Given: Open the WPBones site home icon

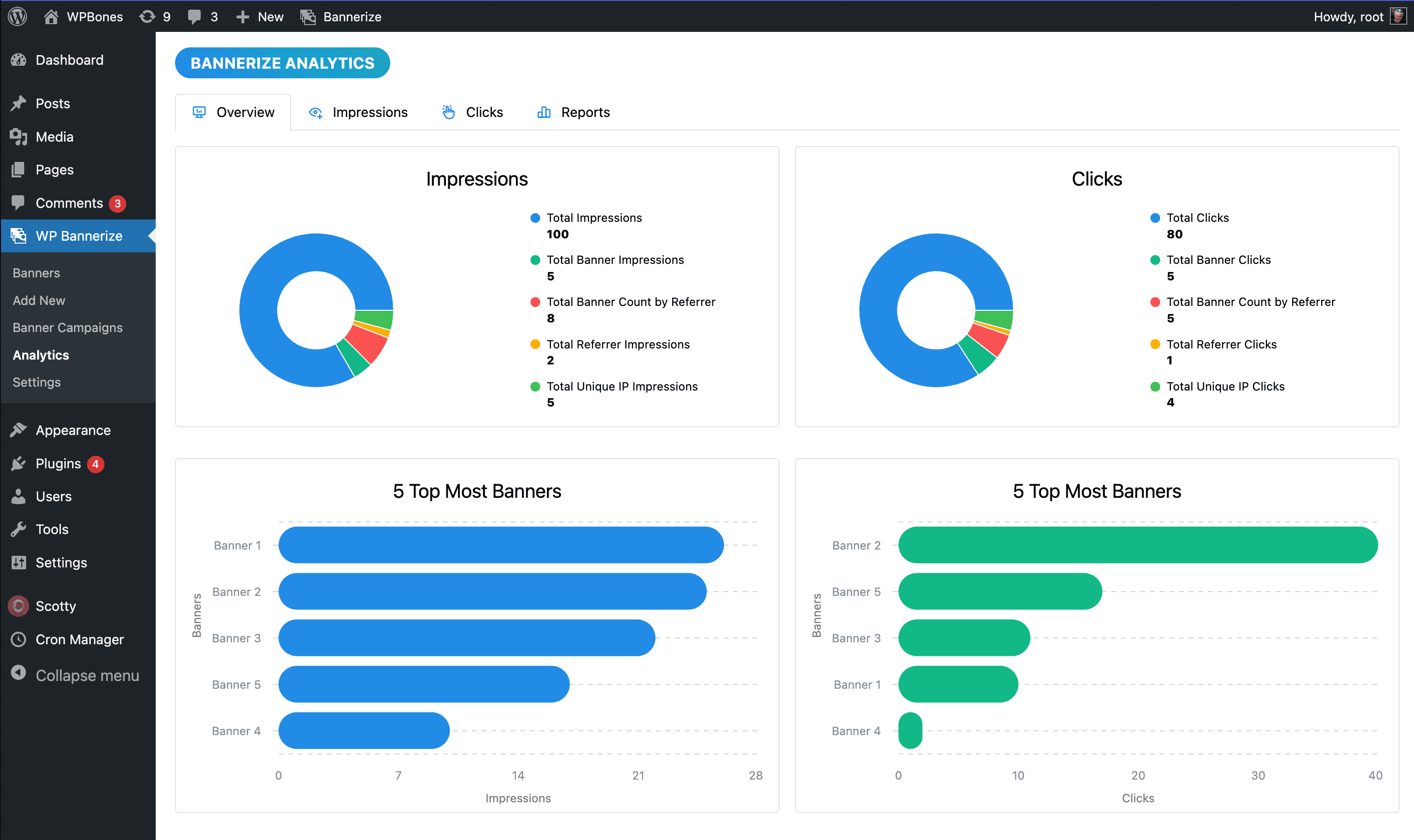Looking at the screenshot, I should [51, 16].
